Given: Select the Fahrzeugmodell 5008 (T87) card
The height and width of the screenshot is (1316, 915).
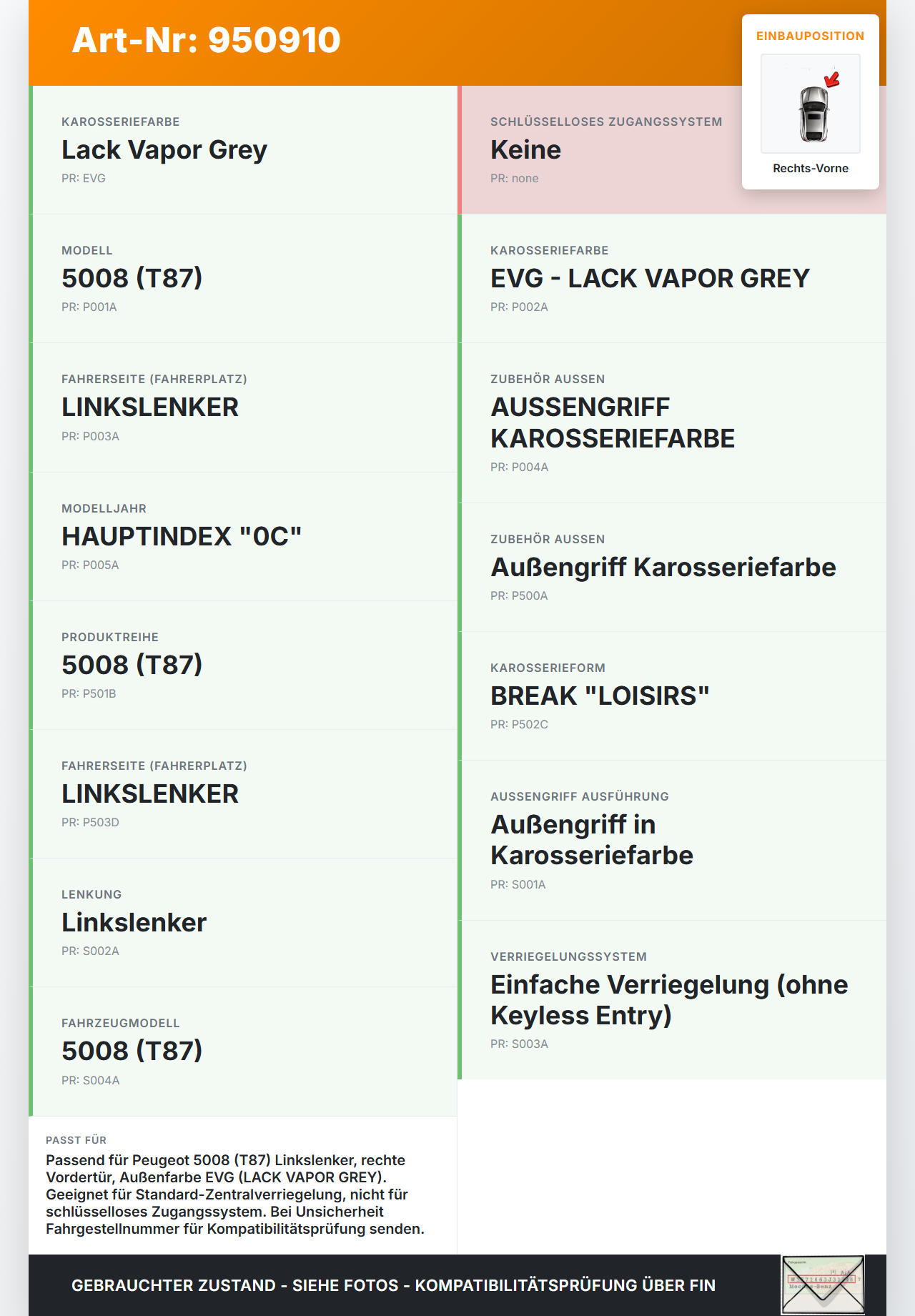Looking at the screenshot, I should tap(243, 1051).
